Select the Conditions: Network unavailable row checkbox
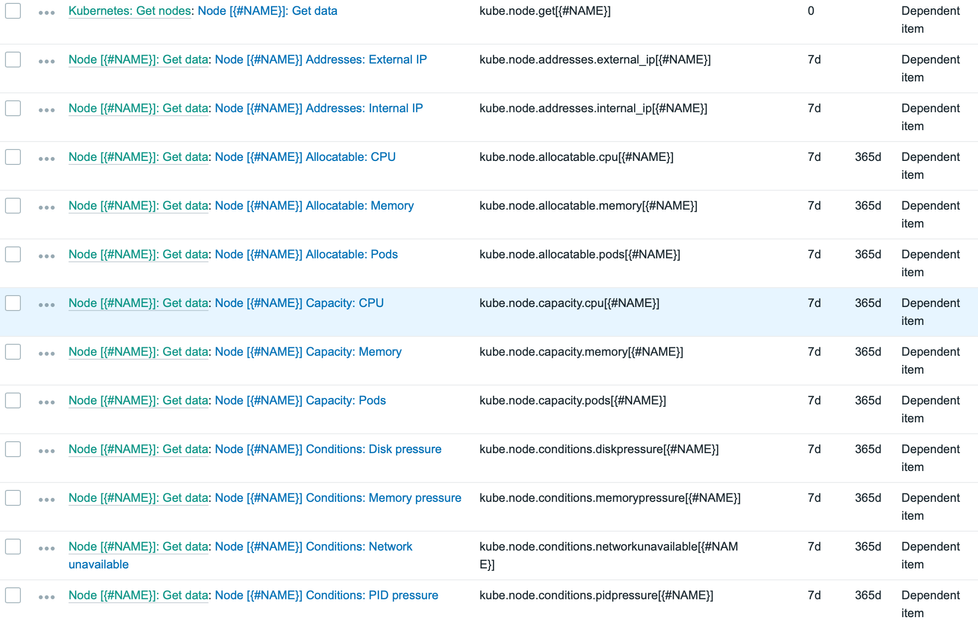Image resolution: width=978 pixels, height=626 pixels. click(x=13, y=546)
